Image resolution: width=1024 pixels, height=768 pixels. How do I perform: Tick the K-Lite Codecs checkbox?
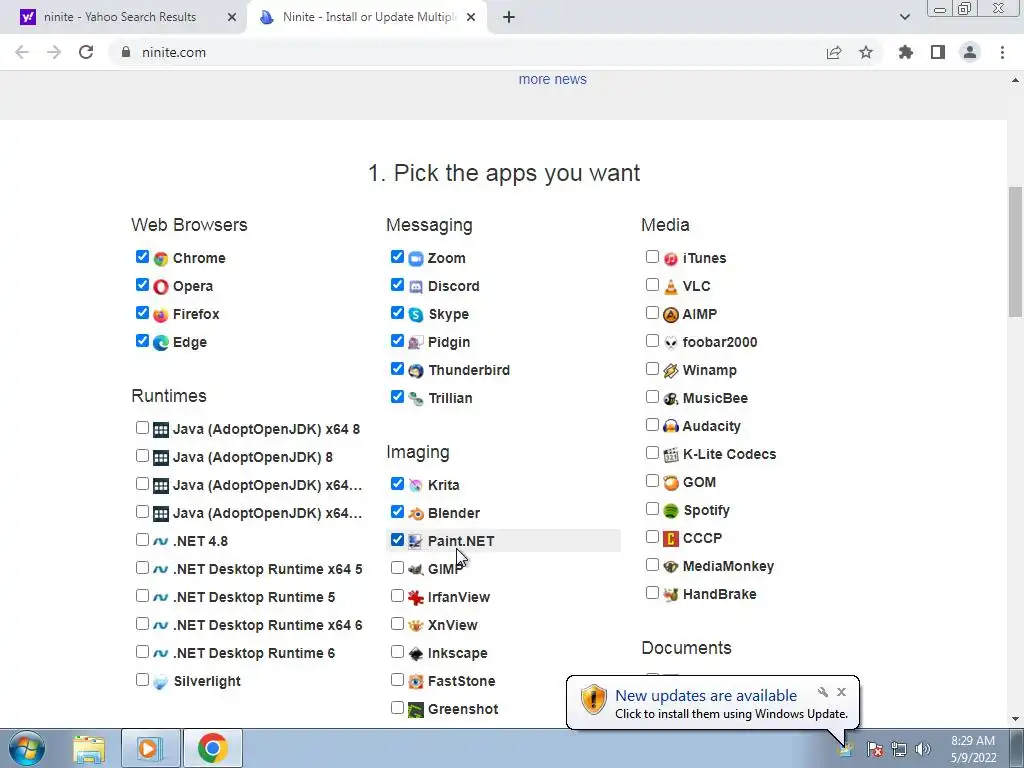pos(652,453)
